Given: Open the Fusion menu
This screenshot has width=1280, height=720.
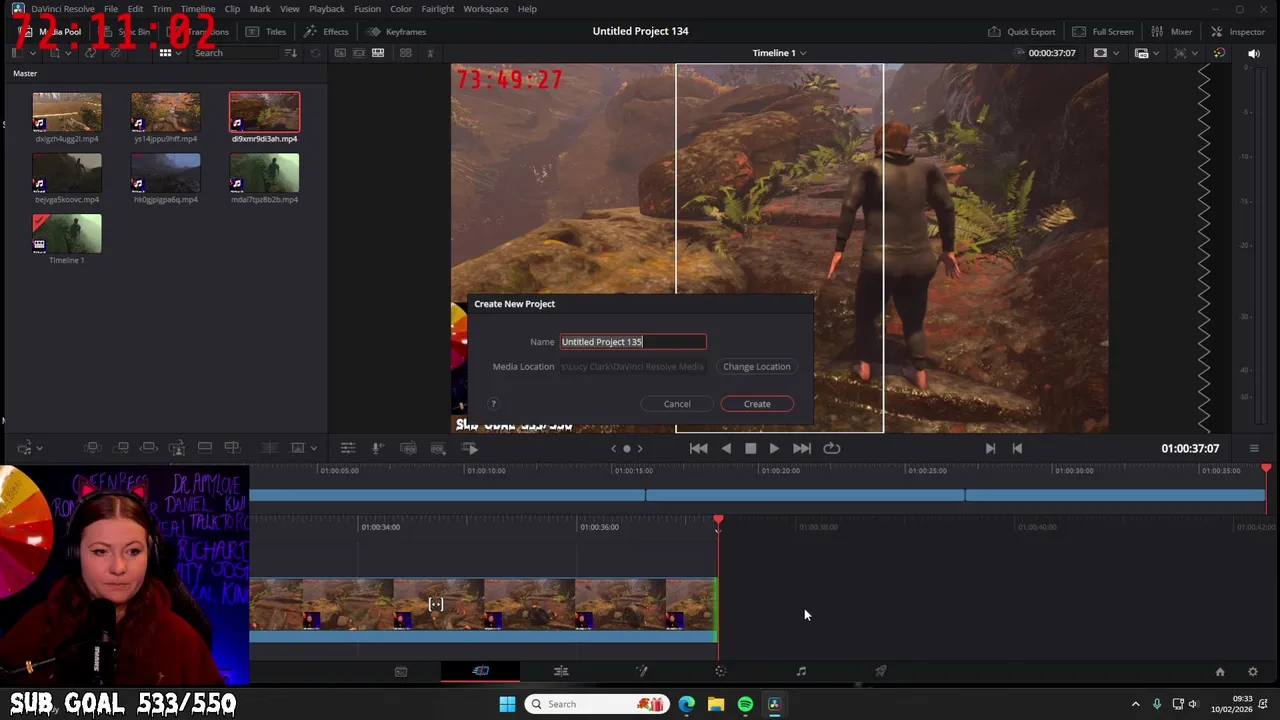Looking at the screenshot, I should click(367, 9).
